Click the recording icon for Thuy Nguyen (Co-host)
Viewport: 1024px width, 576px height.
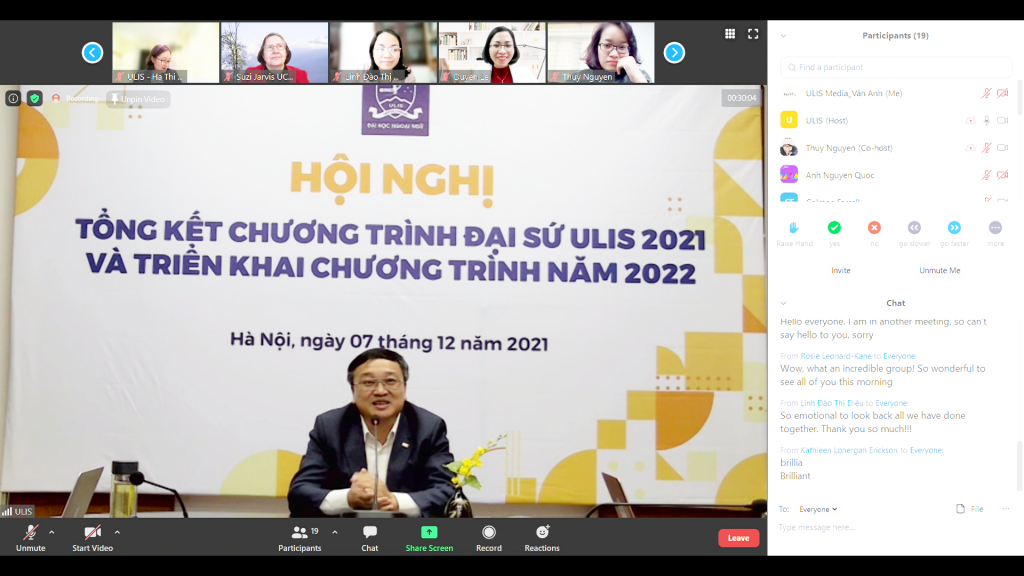tap(970, 148)
